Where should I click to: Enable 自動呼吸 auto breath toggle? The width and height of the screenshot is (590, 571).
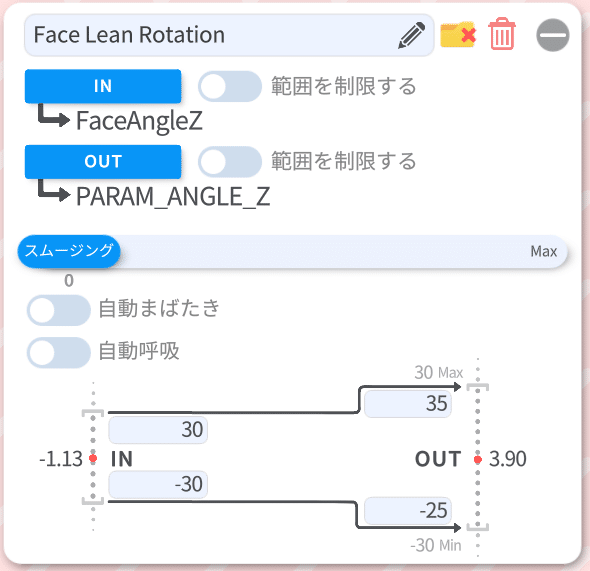click(x=59, y=352)
